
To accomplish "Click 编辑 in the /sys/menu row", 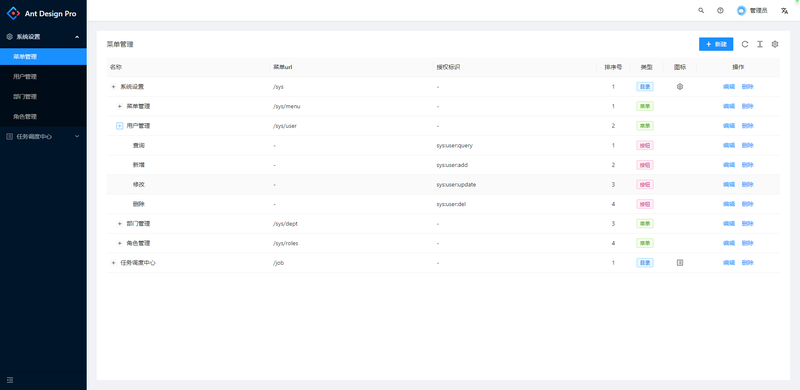I will click(729, 106).
